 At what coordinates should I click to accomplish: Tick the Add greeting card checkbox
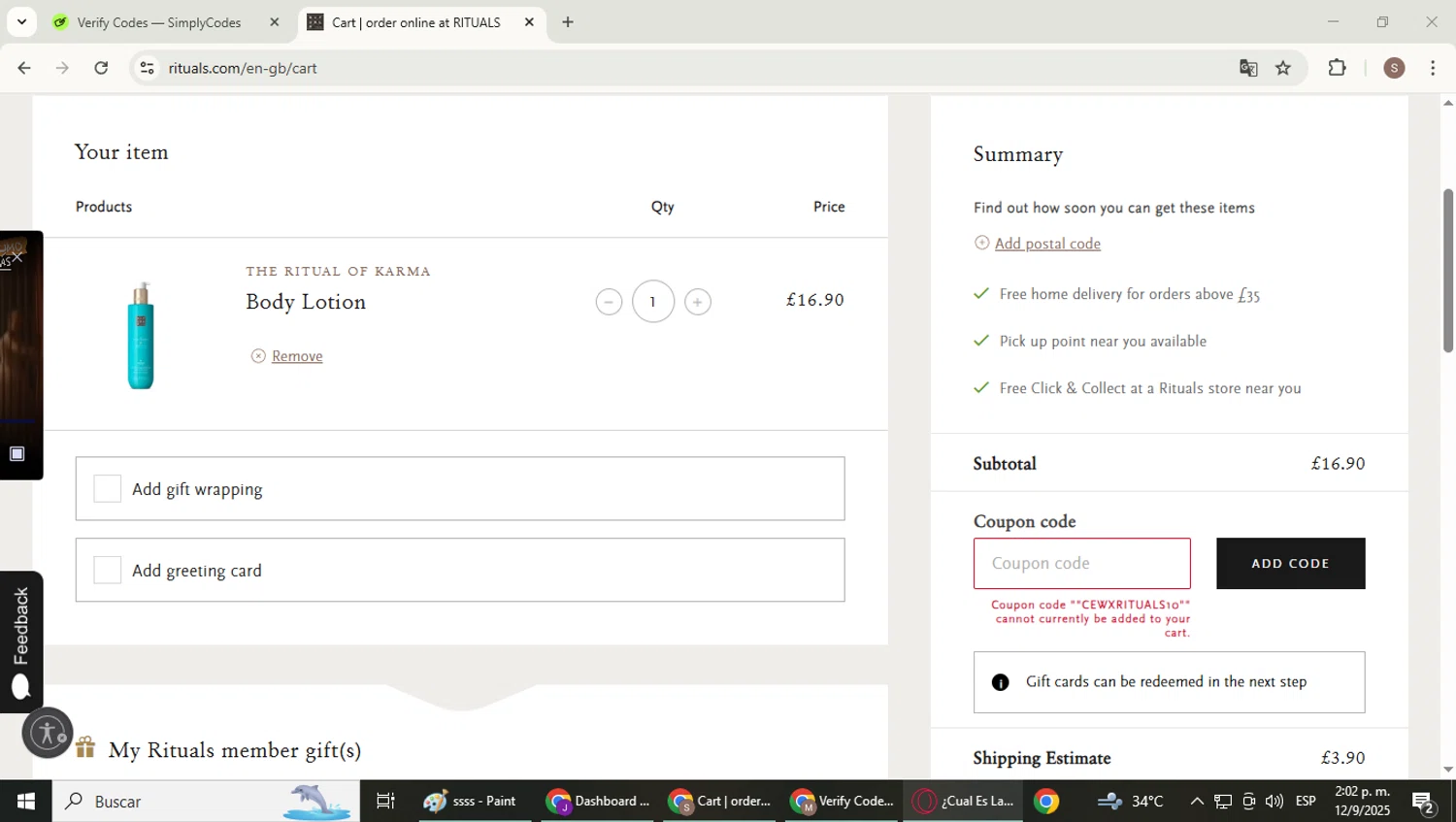(x=107, y=571)
